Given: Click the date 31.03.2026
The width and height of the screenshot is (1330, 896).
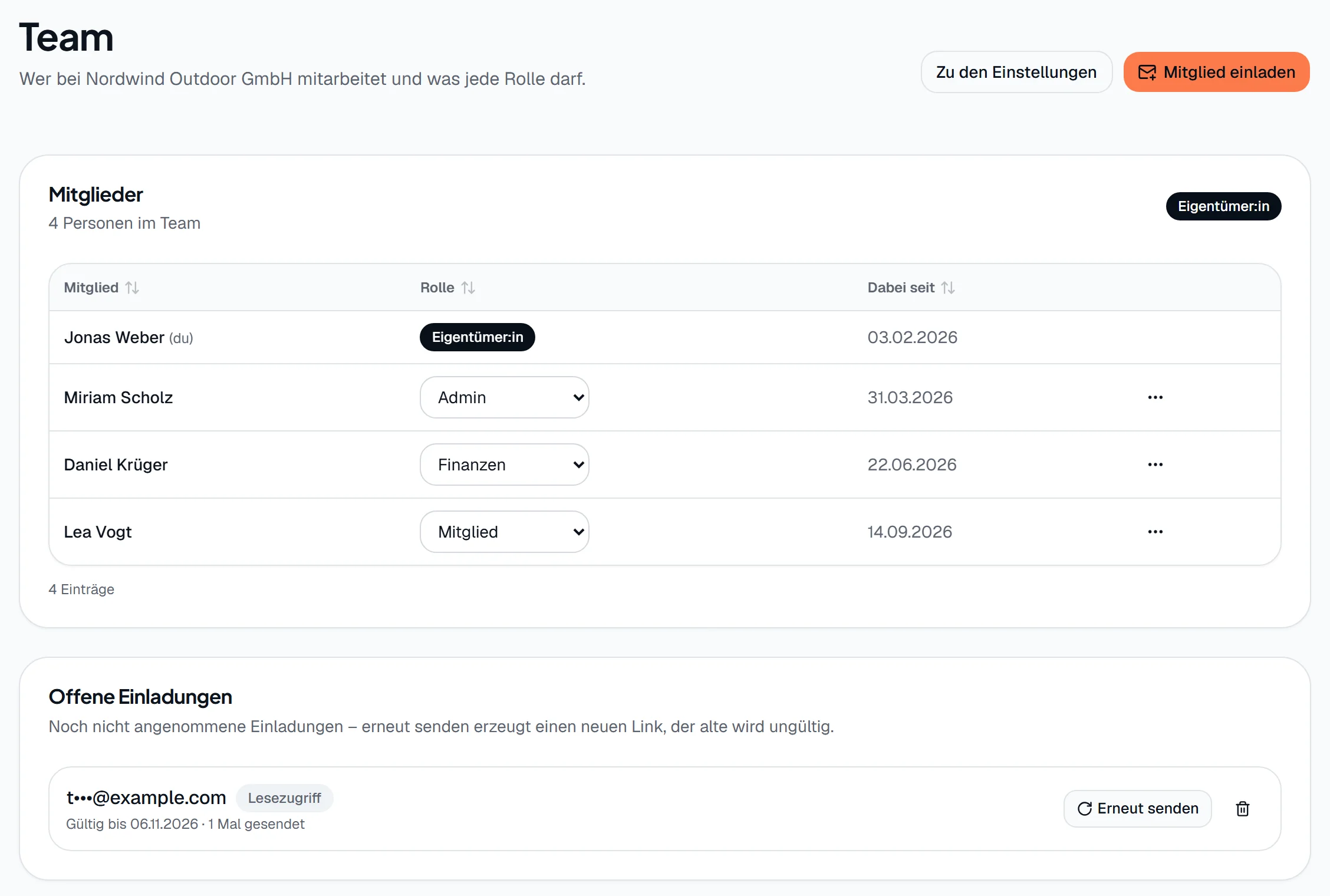Looking at the screenshot, I should click(910, 398).
